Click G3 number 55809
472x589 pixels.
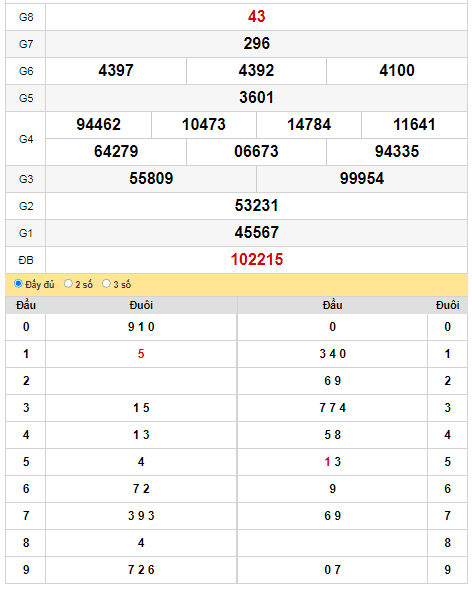click(151, 179)
